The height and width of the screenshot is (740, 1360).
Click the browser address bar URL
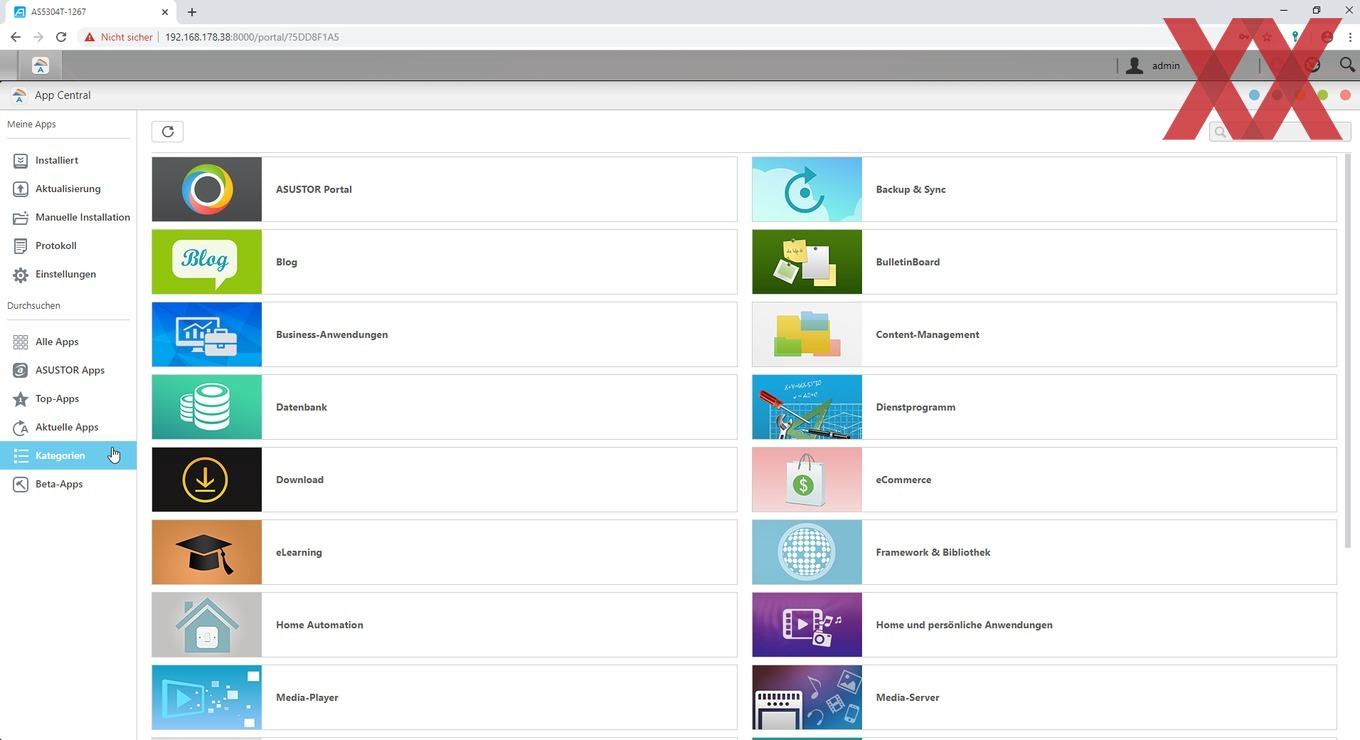252,37
